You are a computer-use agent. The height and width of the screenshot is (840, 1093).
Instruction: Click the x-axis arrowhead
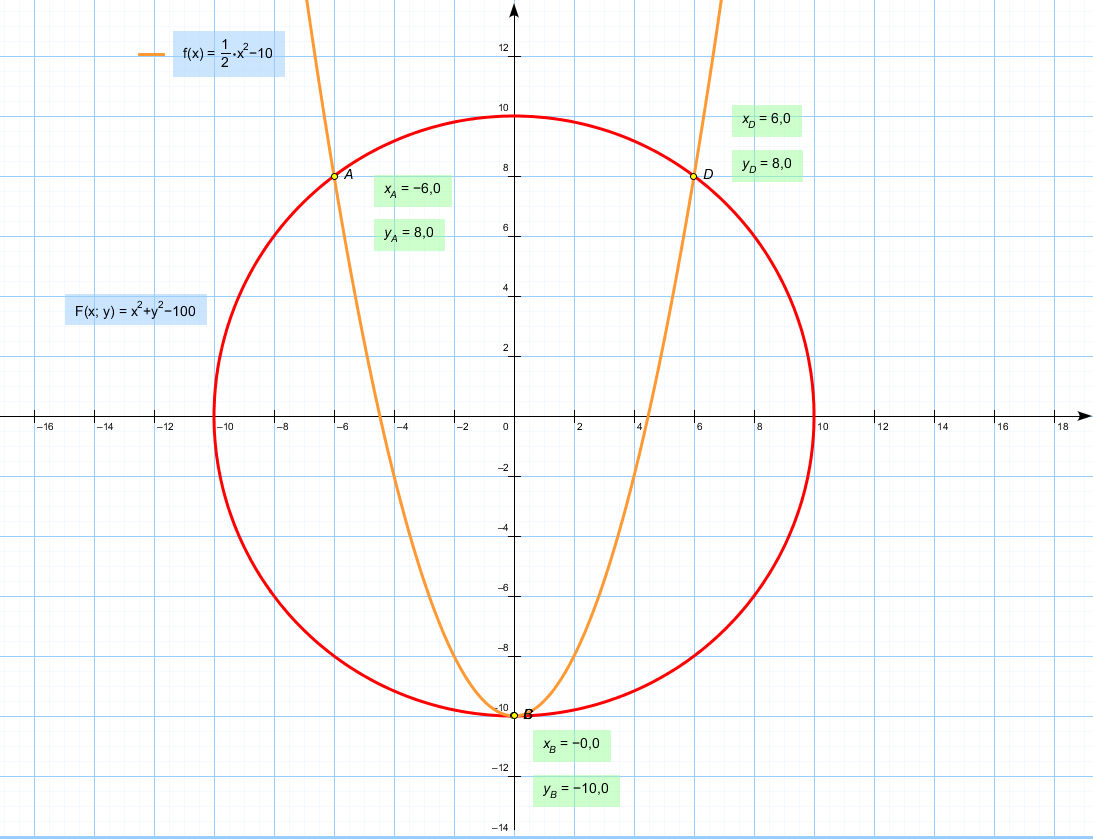click(x=1084, y=415)
